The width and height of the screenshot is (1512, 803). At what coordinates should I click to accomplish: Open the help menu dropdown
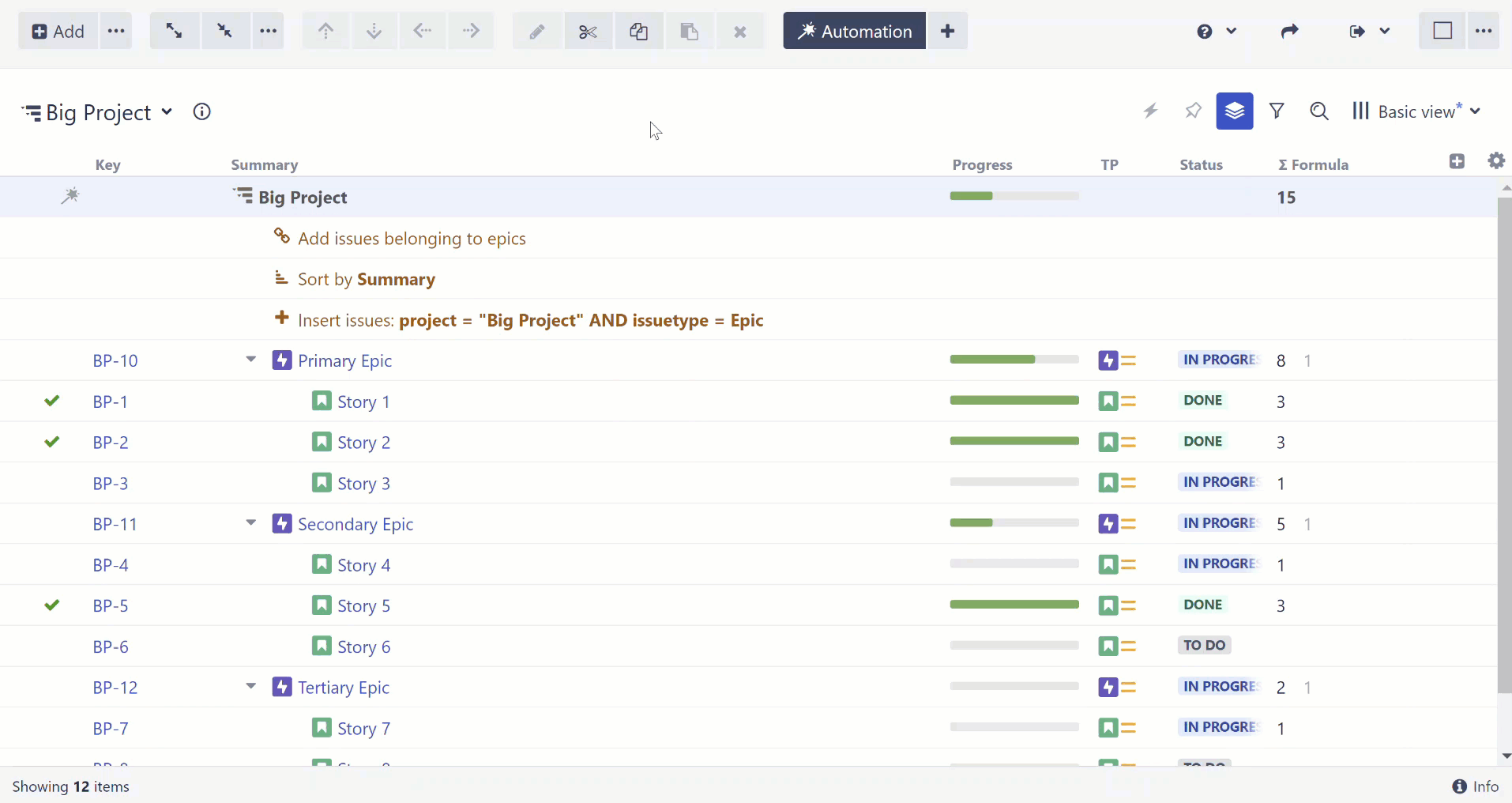(x=1216, y=32)
